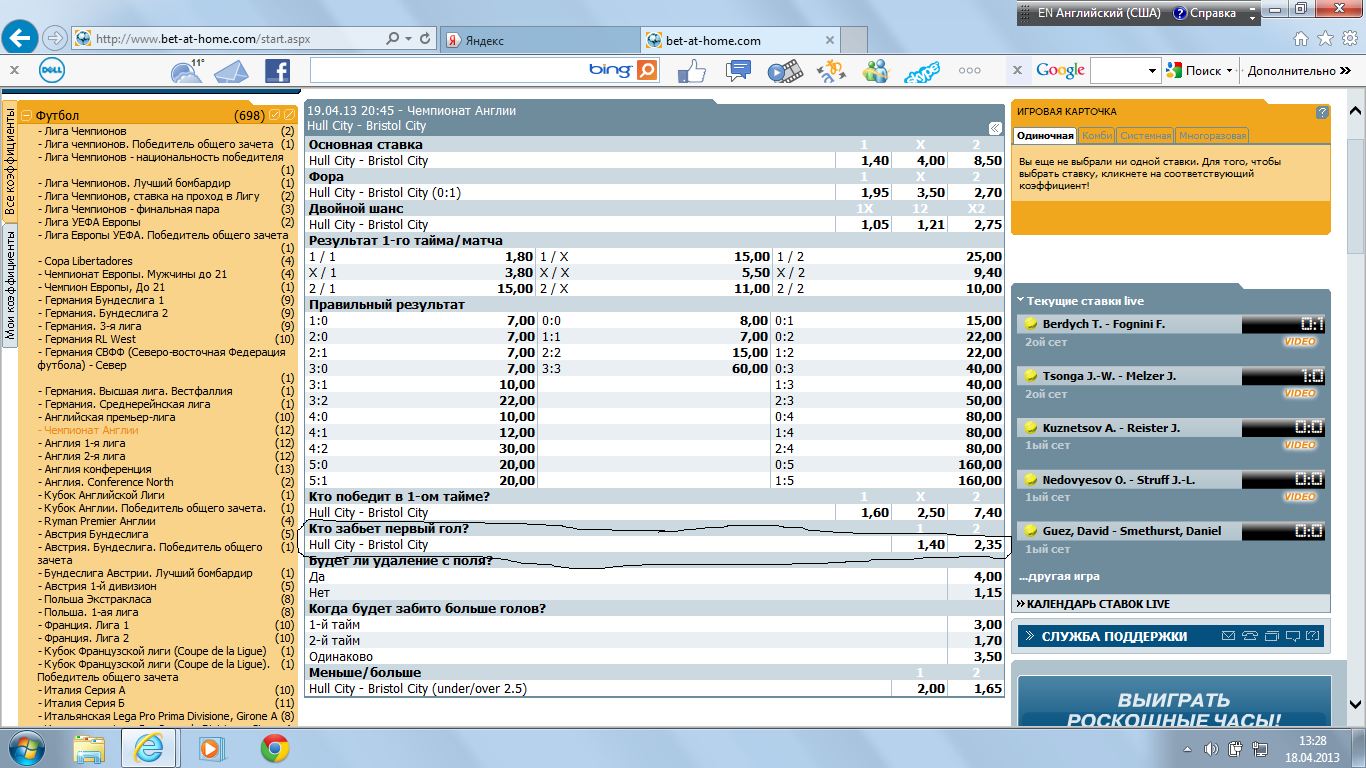Image resolution: width=1366 pixels, height=768 pixels.
Task: Open the mail envelope toolbar icon
Action: [x=230, y=71]
